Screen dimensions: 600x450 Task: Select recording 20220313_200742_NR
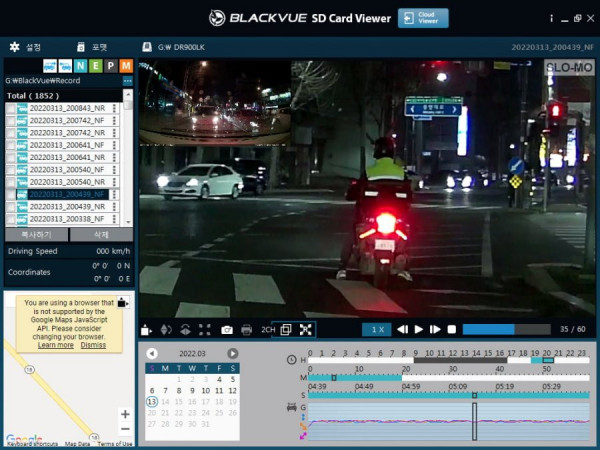(x=67, y=133)
